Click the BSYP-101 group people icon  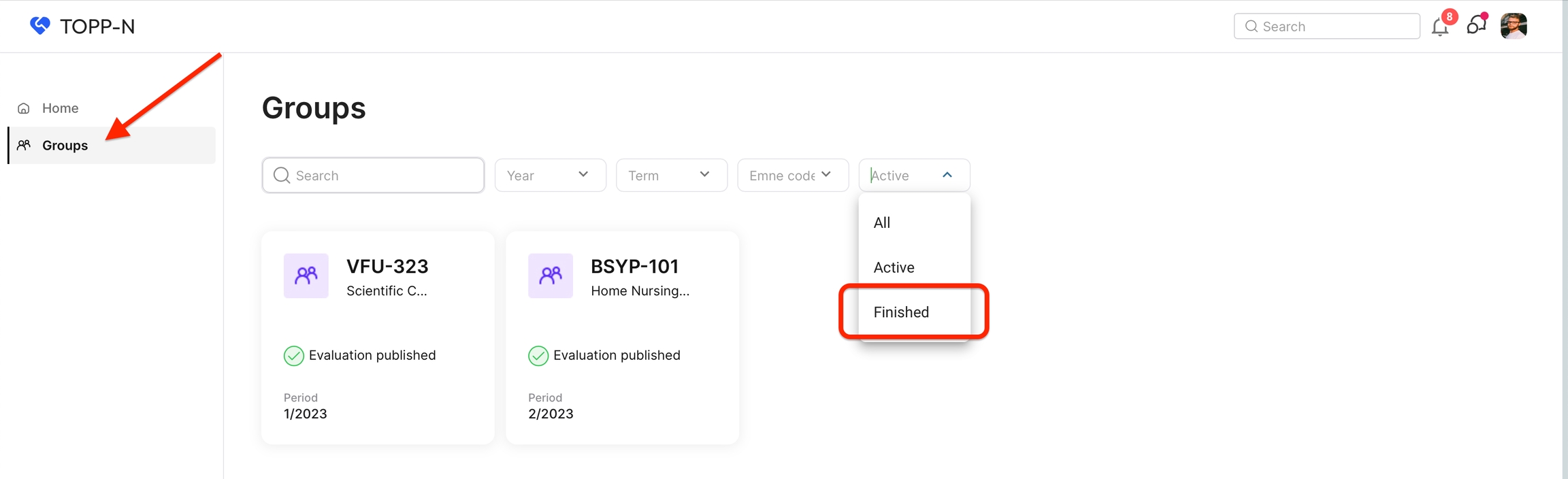point(551,276)
